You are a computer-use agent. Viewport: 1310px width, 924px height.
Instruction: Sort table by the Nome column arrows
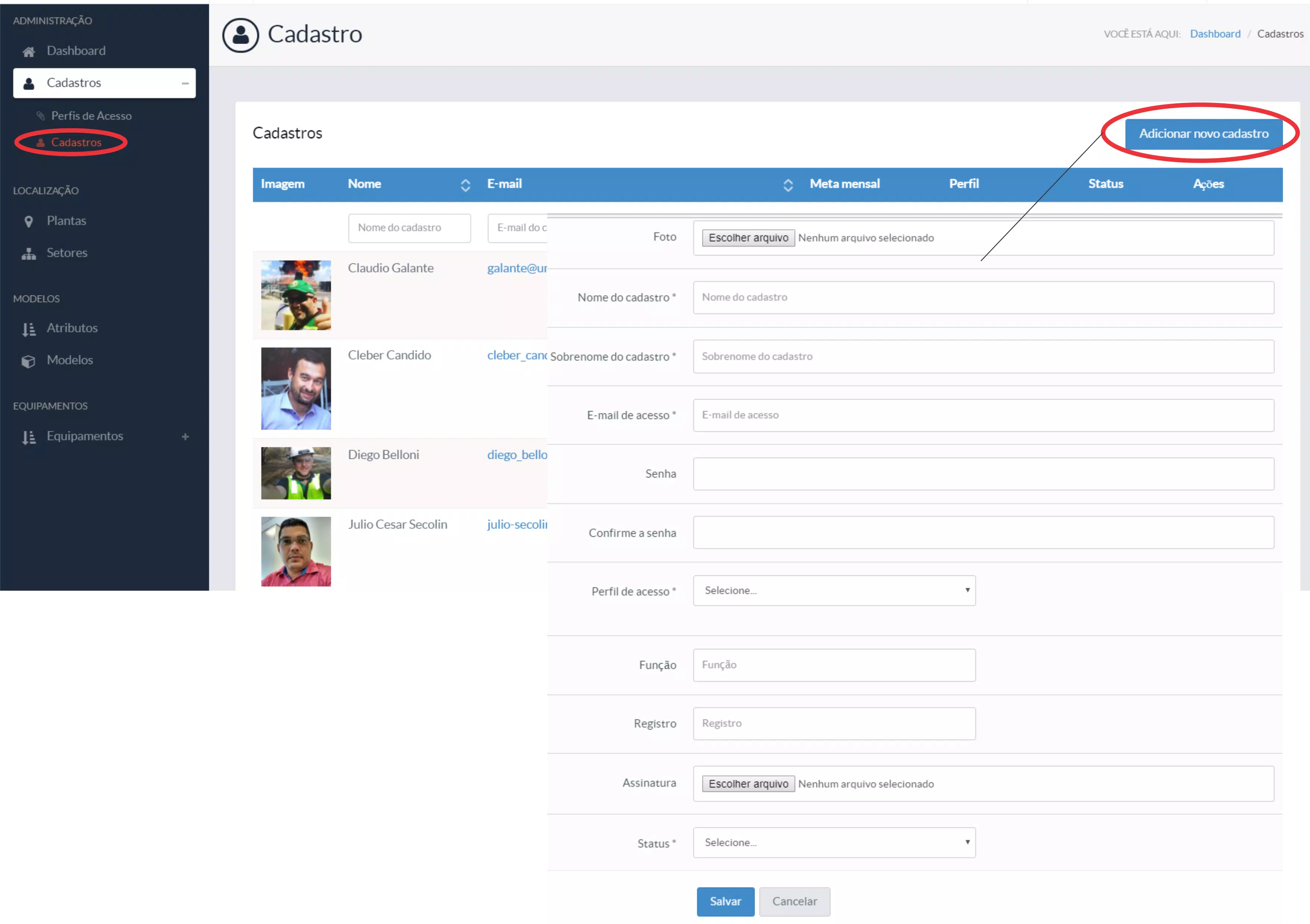pyautogui.click(x=465, y=185)
